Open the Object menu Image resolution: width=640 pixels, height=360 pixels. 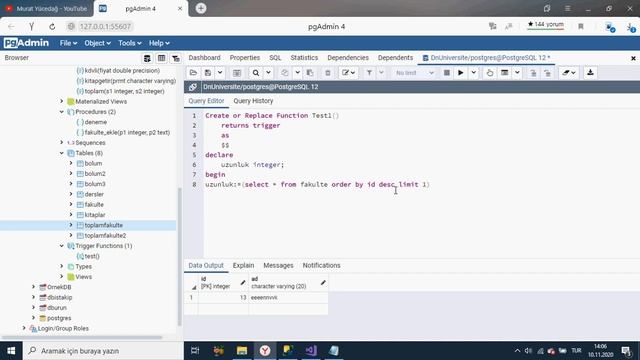pos(97,43)
